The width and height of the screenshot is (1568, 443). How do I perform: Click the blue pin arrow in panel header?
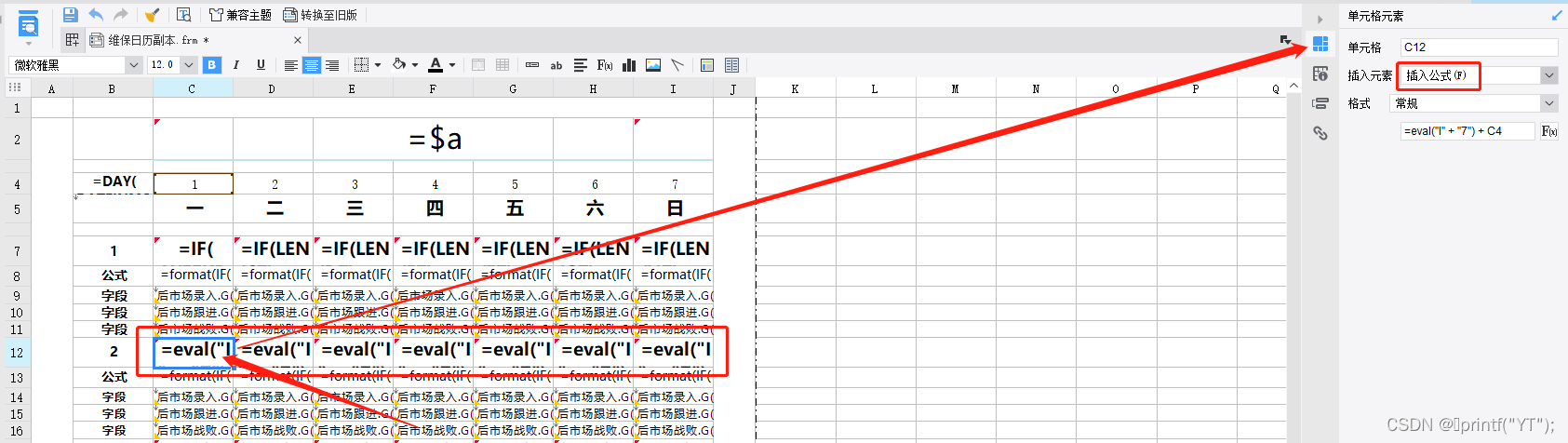[1557, 15]
